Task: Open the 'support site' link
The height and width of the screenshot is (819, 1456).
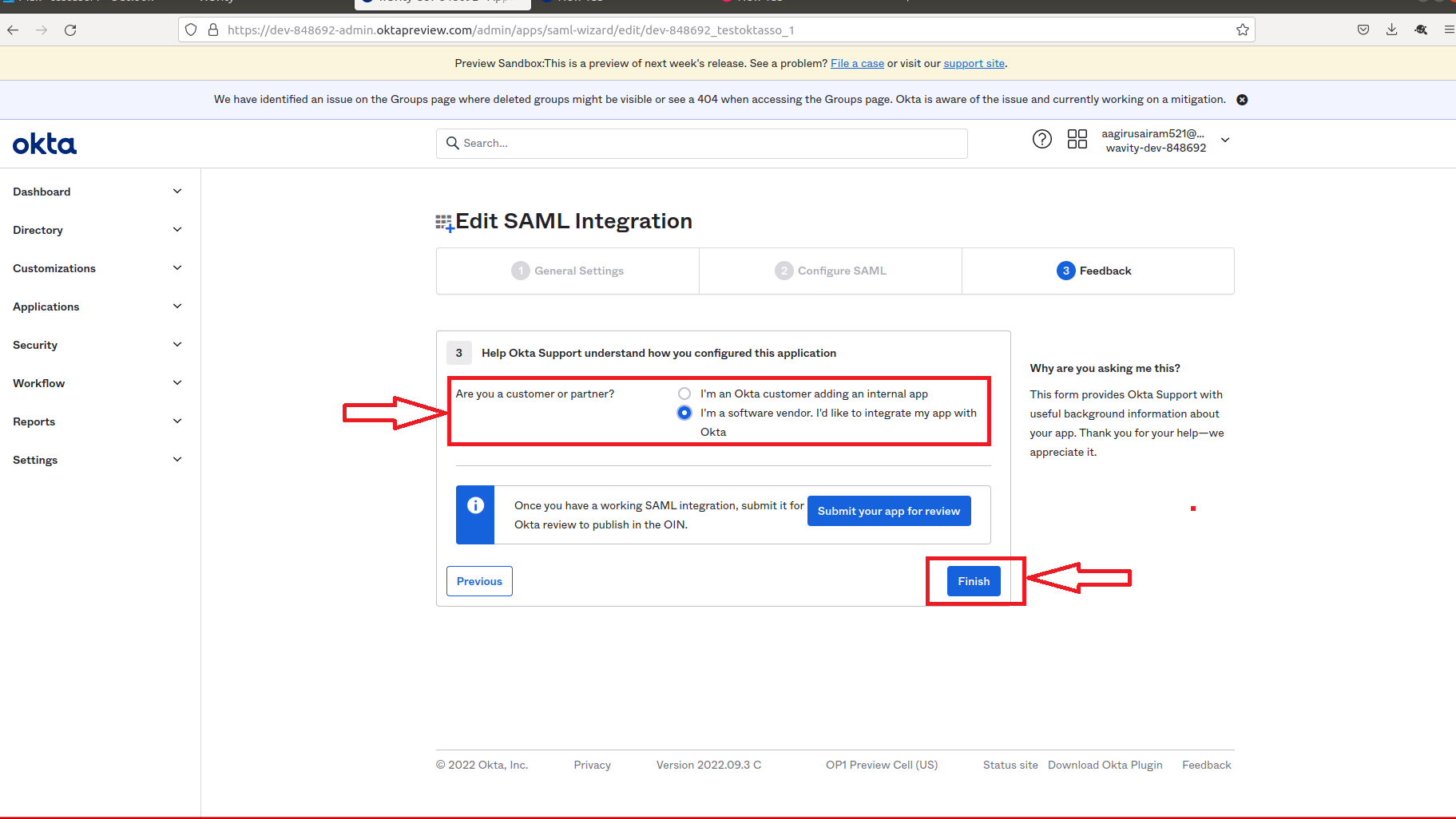Action: click(x=974, y=63)
